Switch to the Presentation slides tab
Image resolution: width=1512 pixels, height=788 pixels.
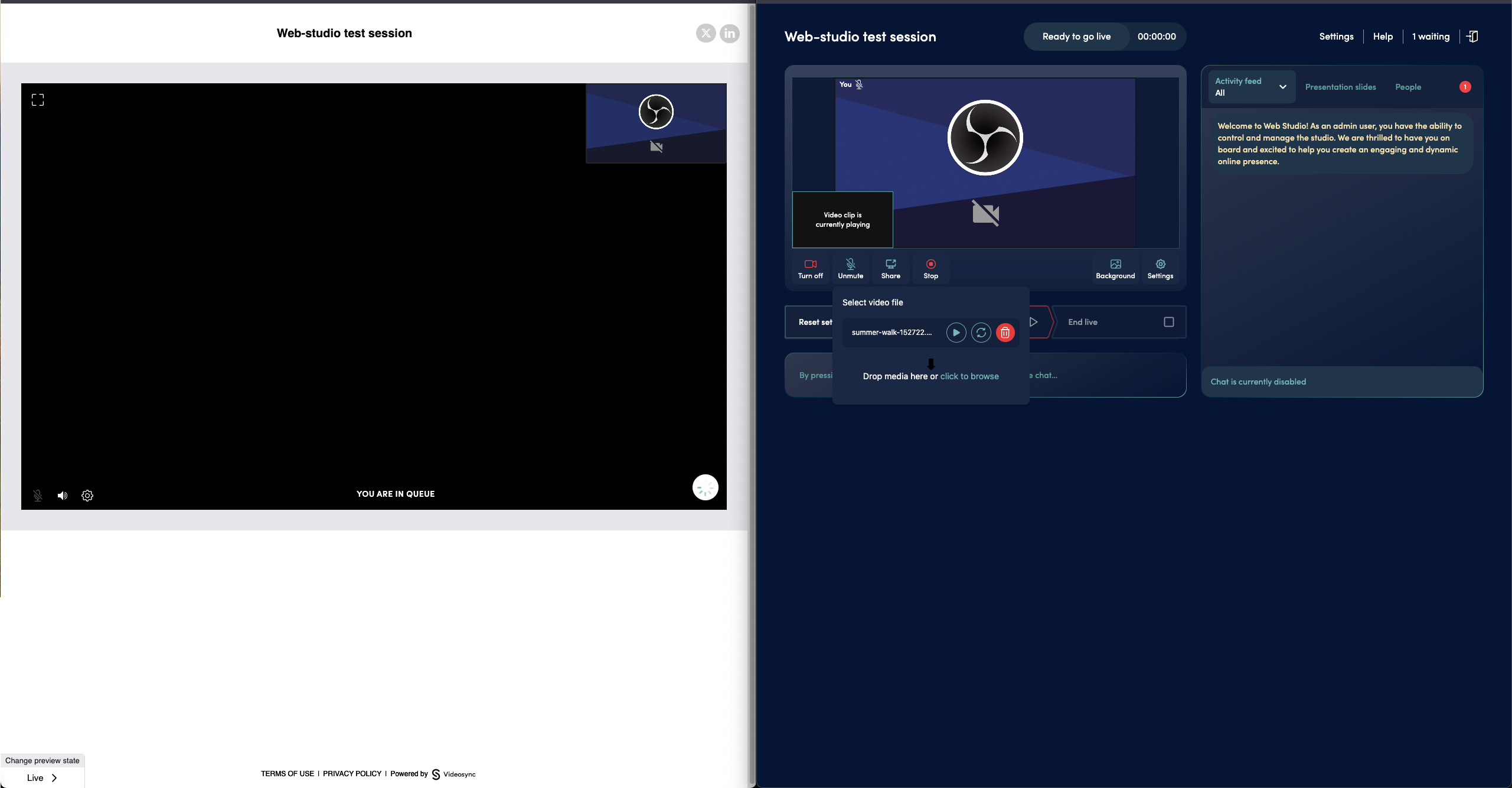pyautogui.click(x=1340, y=87)
